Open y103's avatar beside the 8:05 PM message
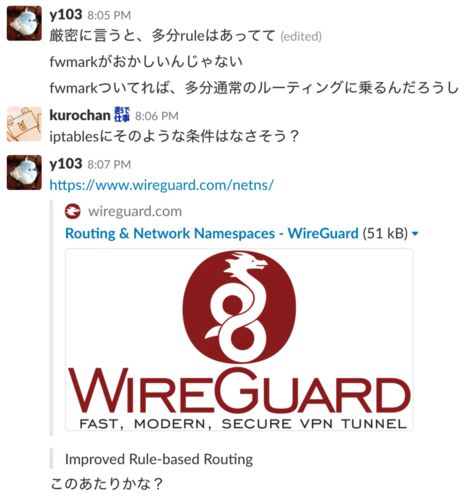This screenshot has height=500, width=464. 24,23
